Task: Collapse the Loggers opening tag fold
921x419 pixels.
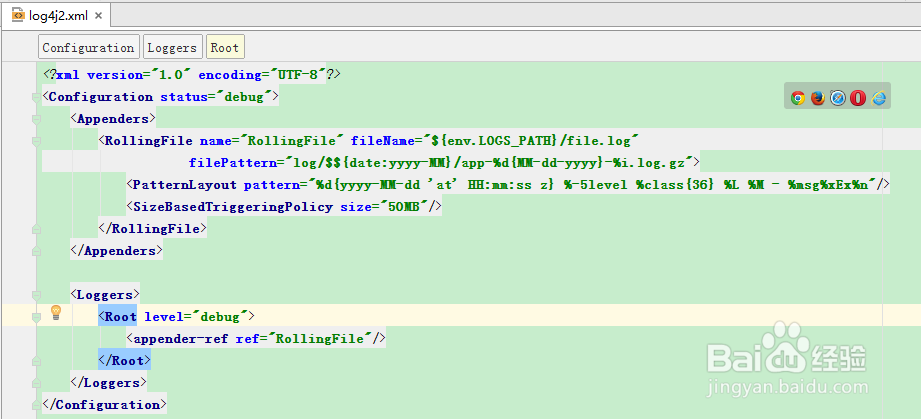Action: (36, 295)
